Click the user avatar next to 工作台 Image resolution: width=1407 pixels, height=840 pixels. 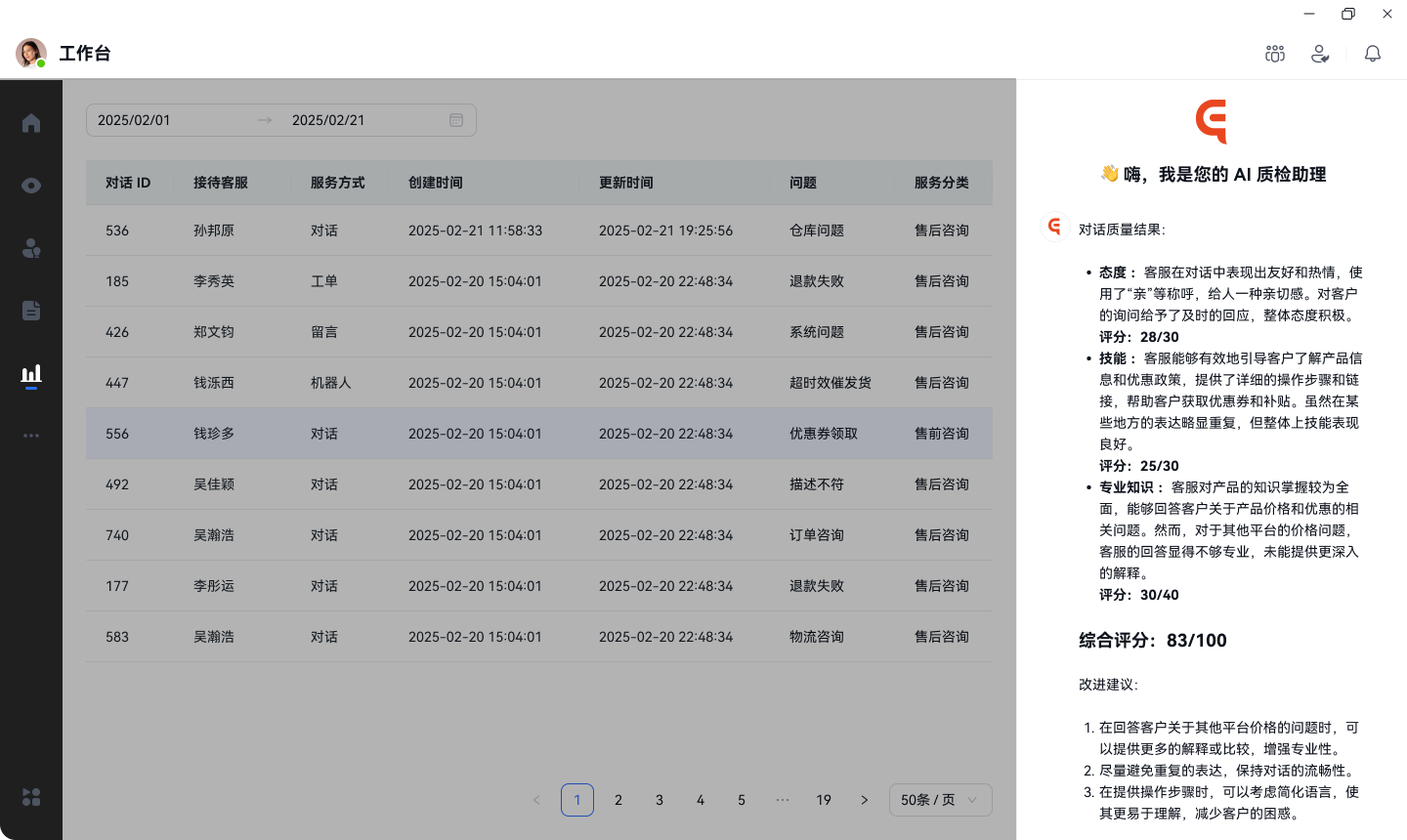(x=31, y=53)
